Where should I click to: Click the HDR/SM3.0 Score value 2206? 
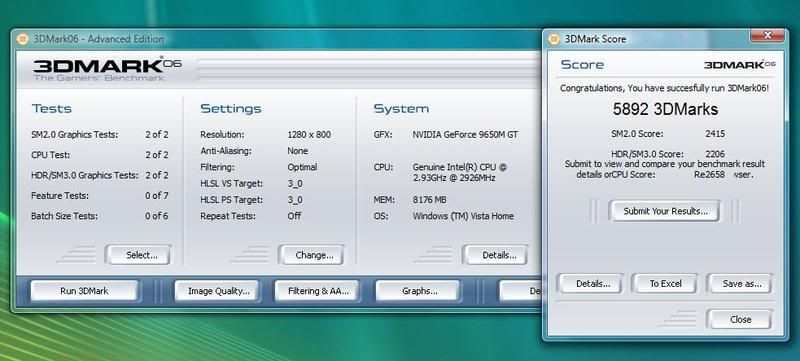(x=715, y=154)
